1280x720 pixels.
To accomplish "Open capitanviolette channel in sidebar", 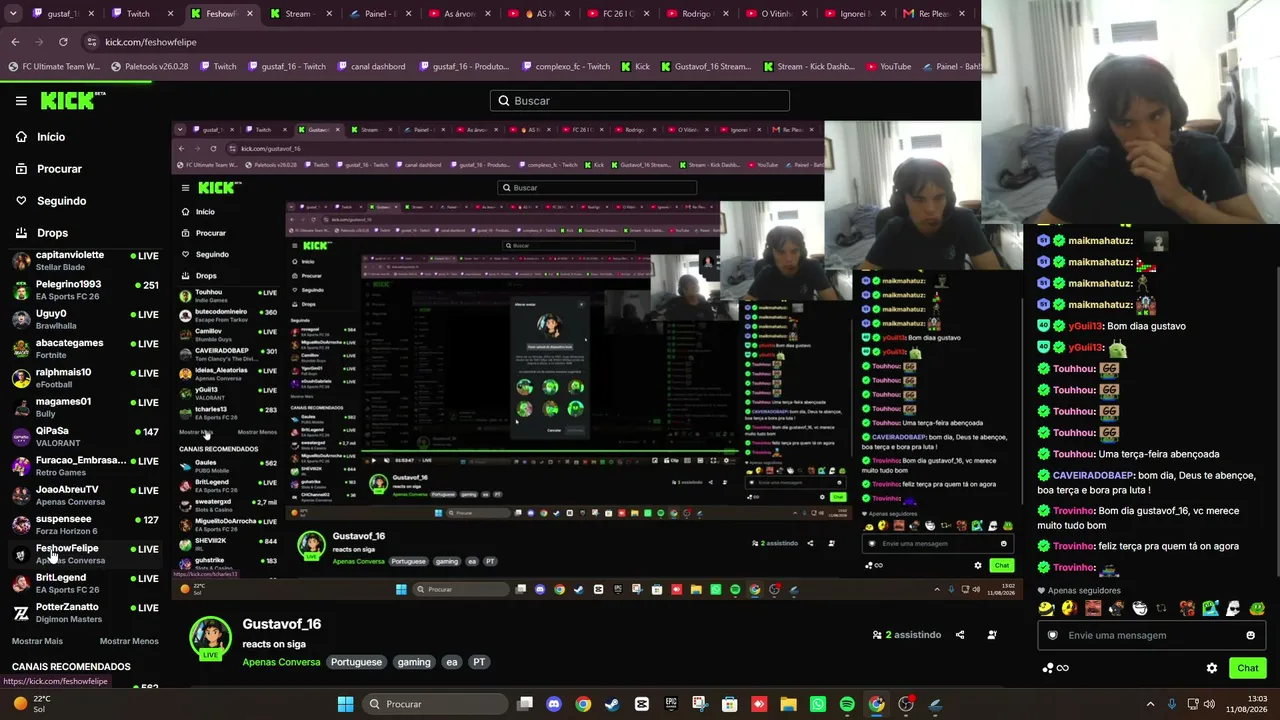I will coord(85,261).
